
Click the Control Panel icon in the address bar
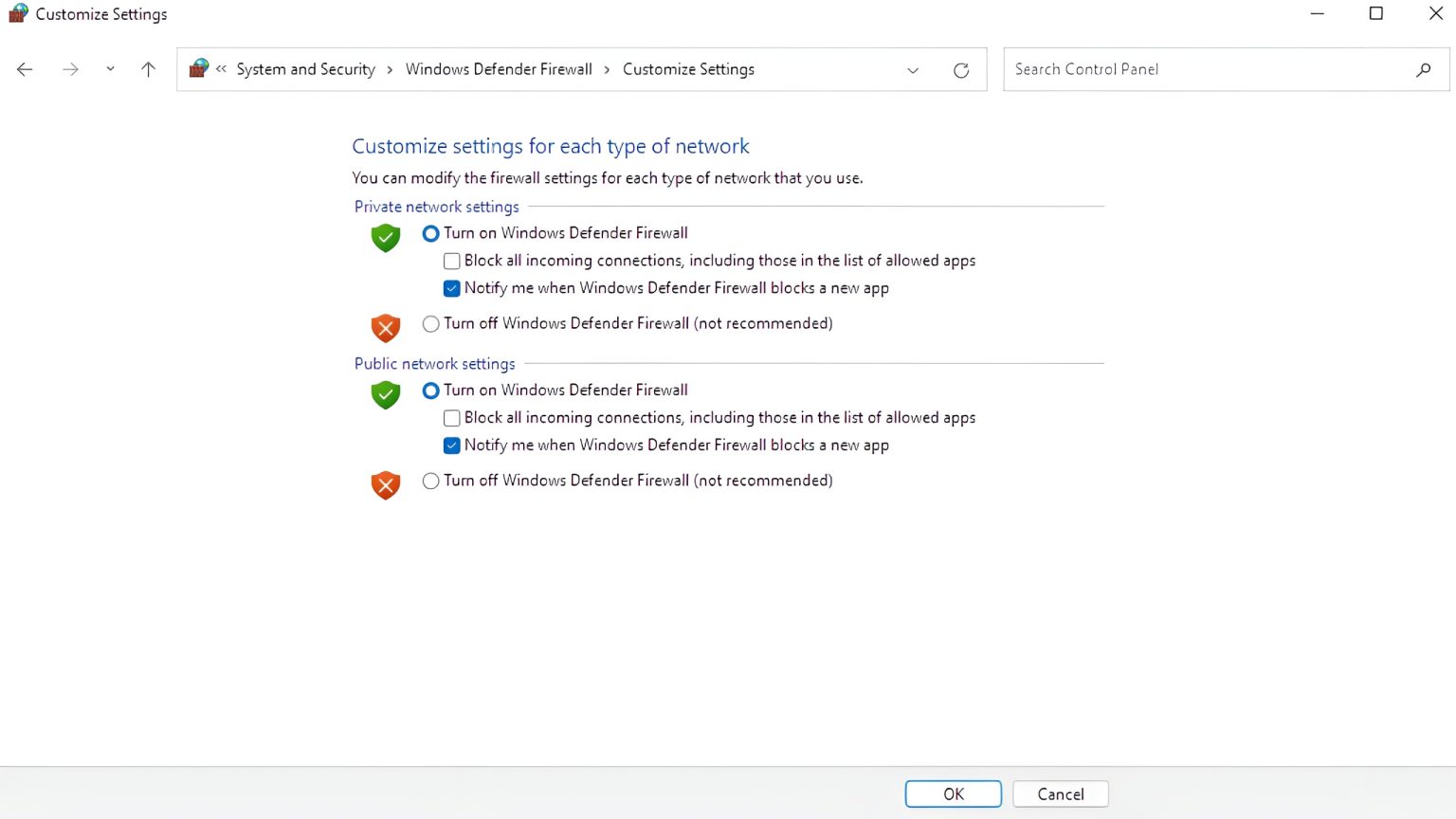(197, 68)
